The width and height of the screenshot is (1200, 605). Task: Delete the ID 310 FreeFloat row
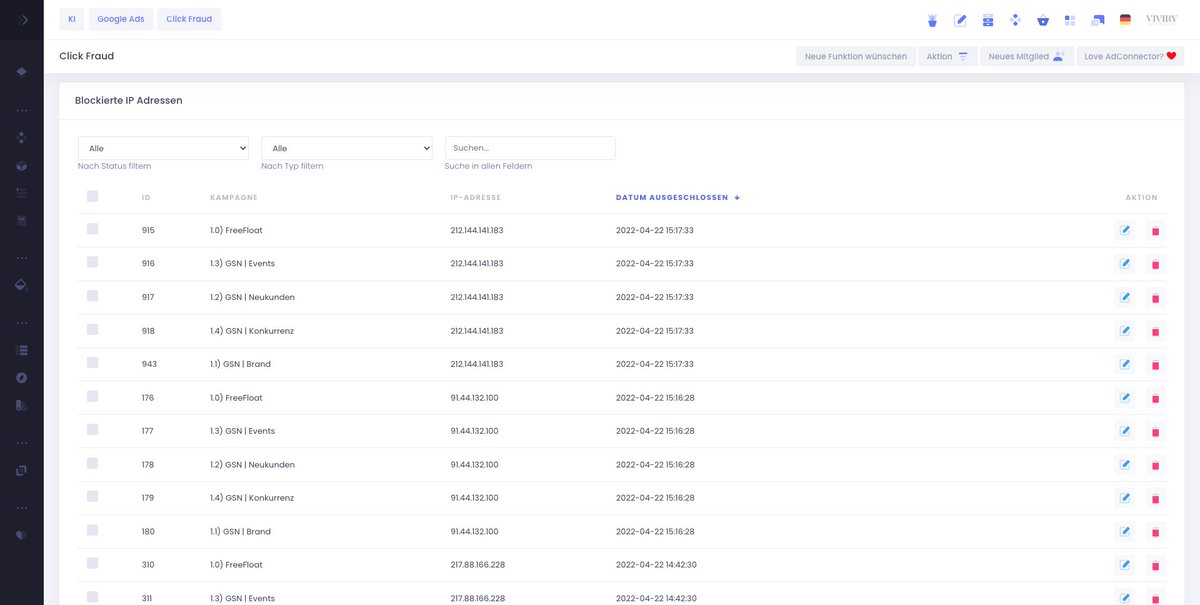1155,566
